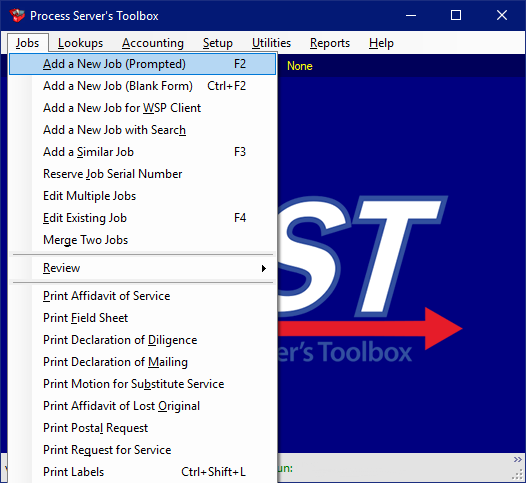Choose Merge Two Jobs
Screen dimensions: 526x483
coord(143,240)
